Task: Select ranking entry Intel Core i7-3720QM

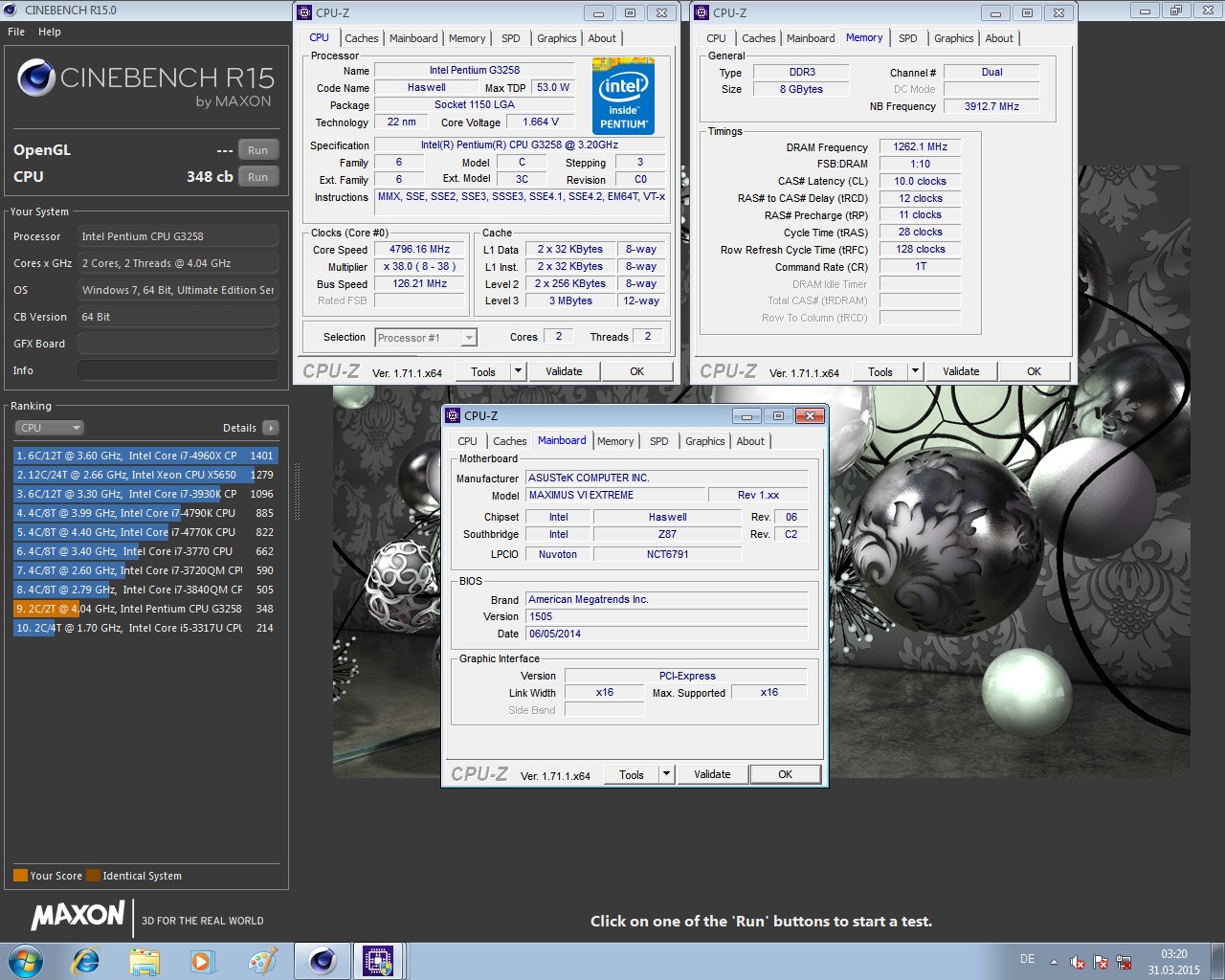Action: pyautogui.click(x=145, y=570)
